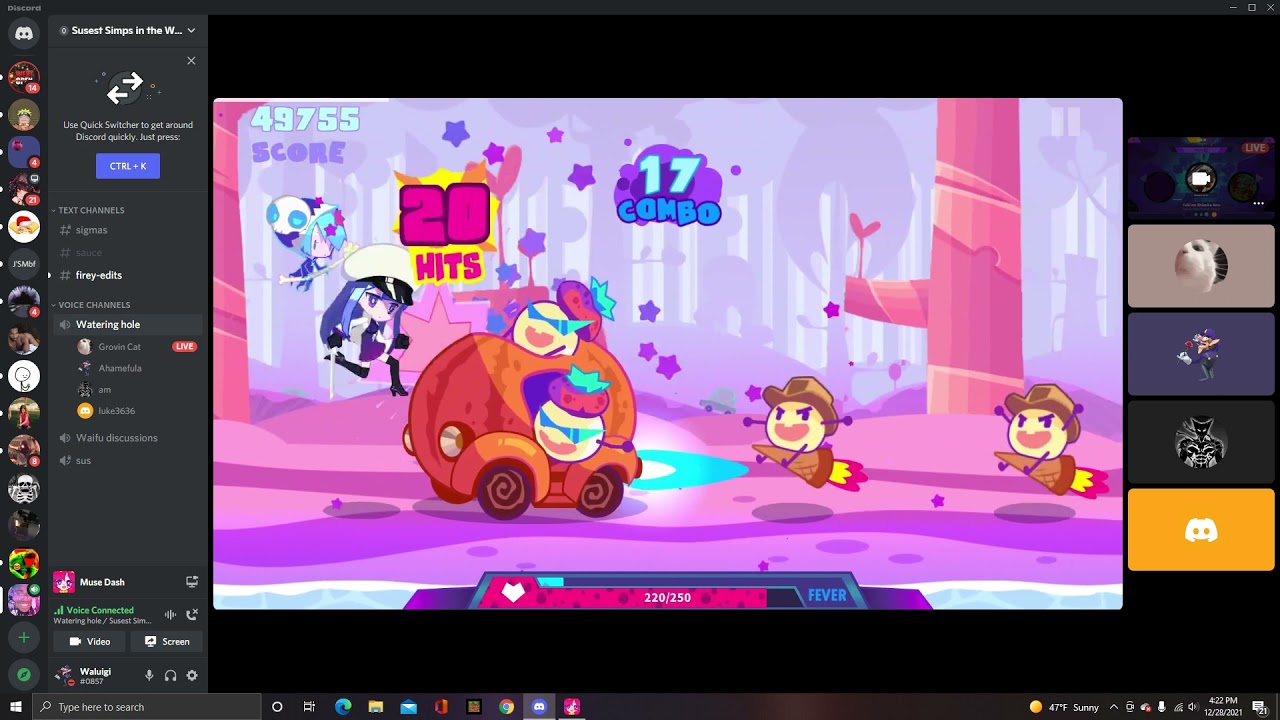Open the volume tray icon
This screenshot has width=1280, height=720.
[1193, 707]
